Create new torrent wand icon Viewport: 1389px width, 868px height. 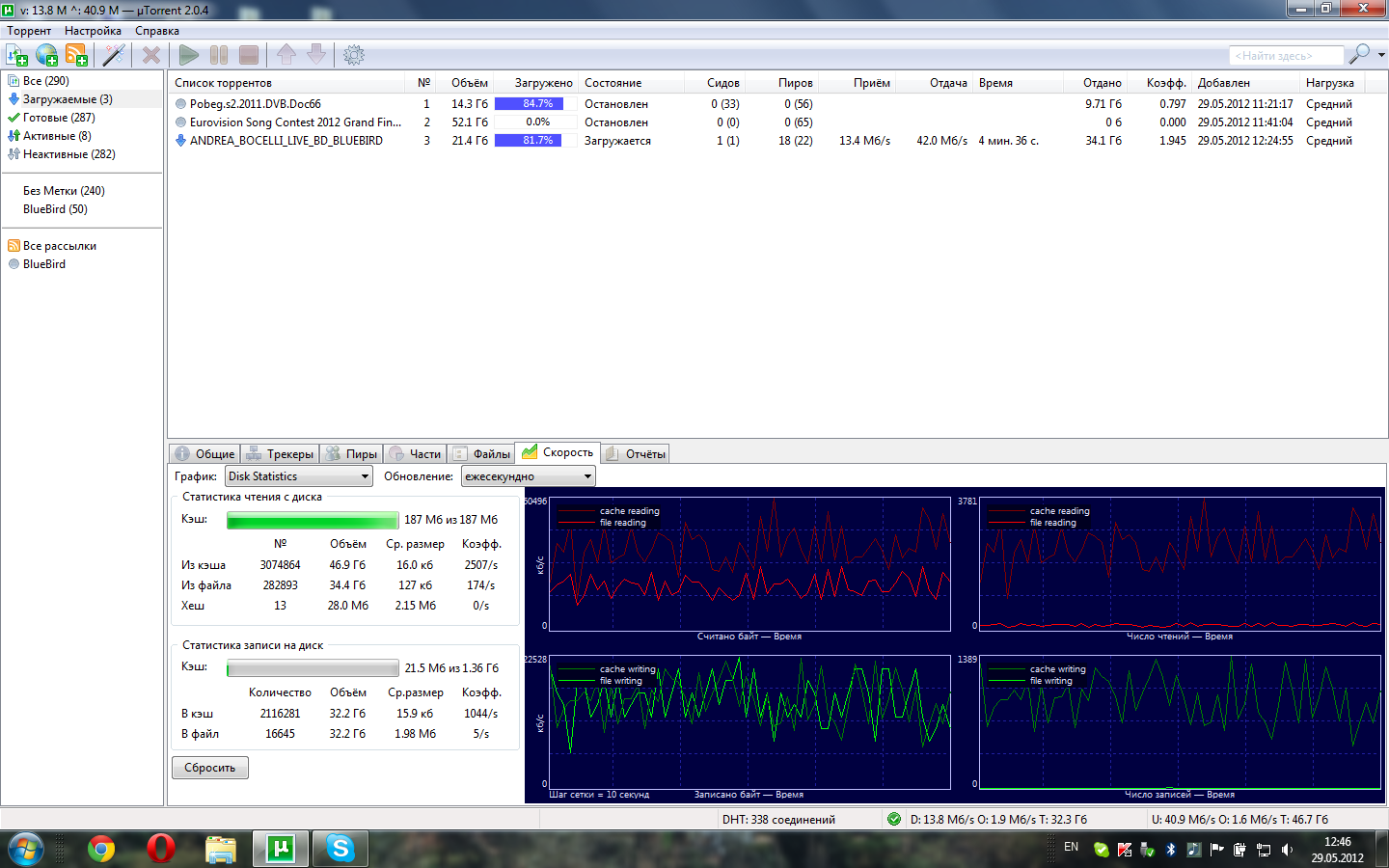tap(114, 55)
